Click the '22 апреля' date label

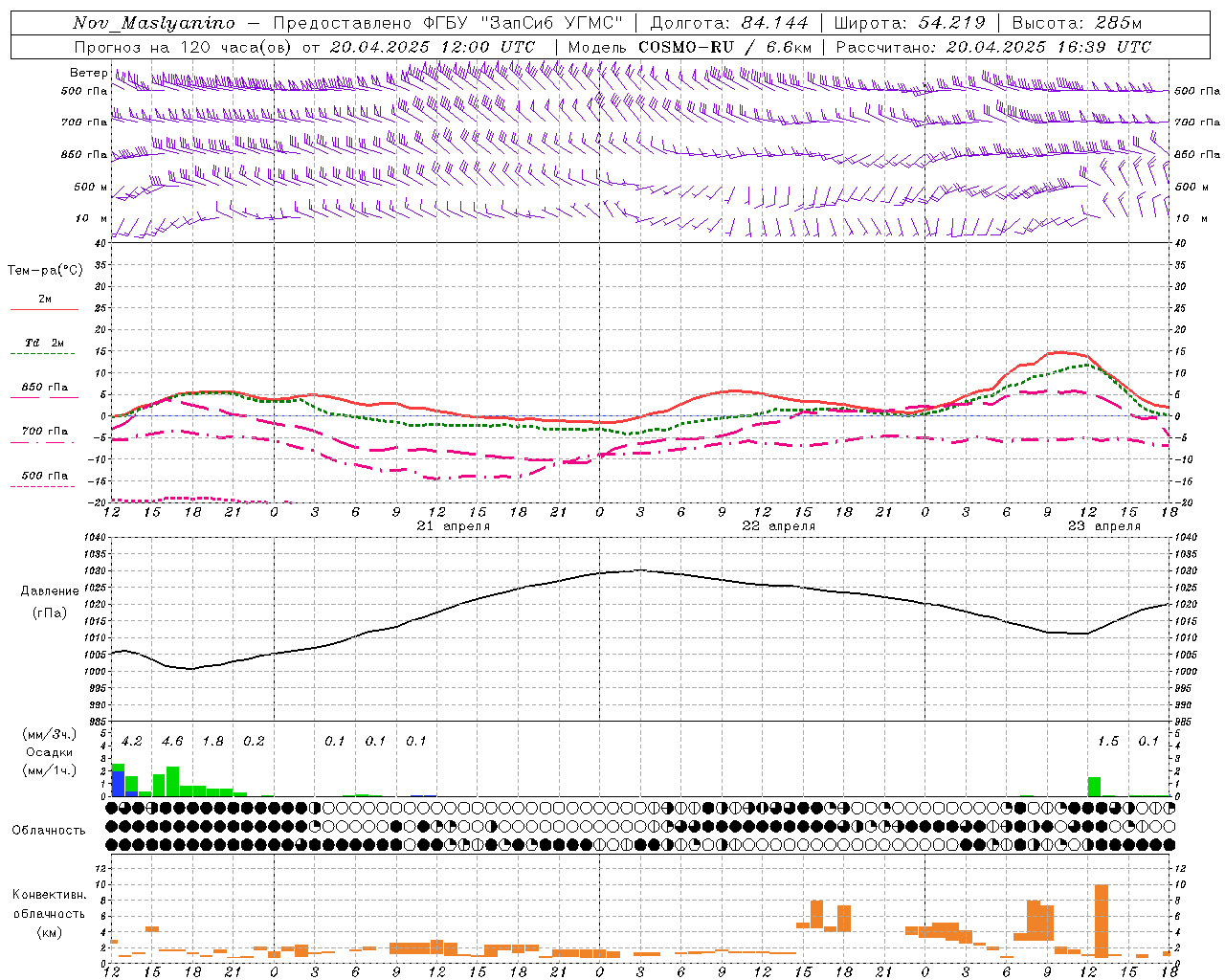(779, 526)
